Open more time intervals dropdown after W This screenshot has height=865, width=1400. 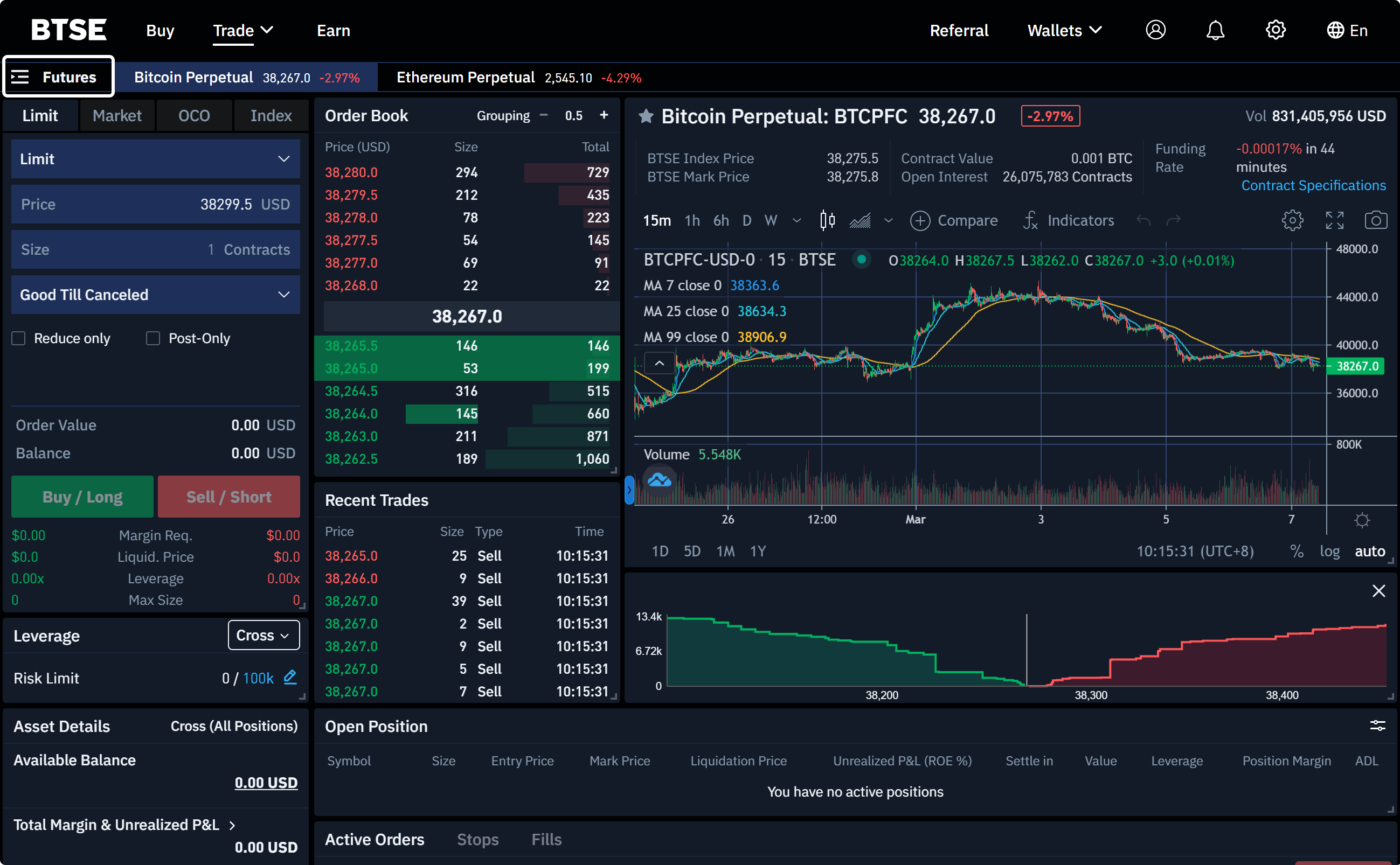[796, 220]
